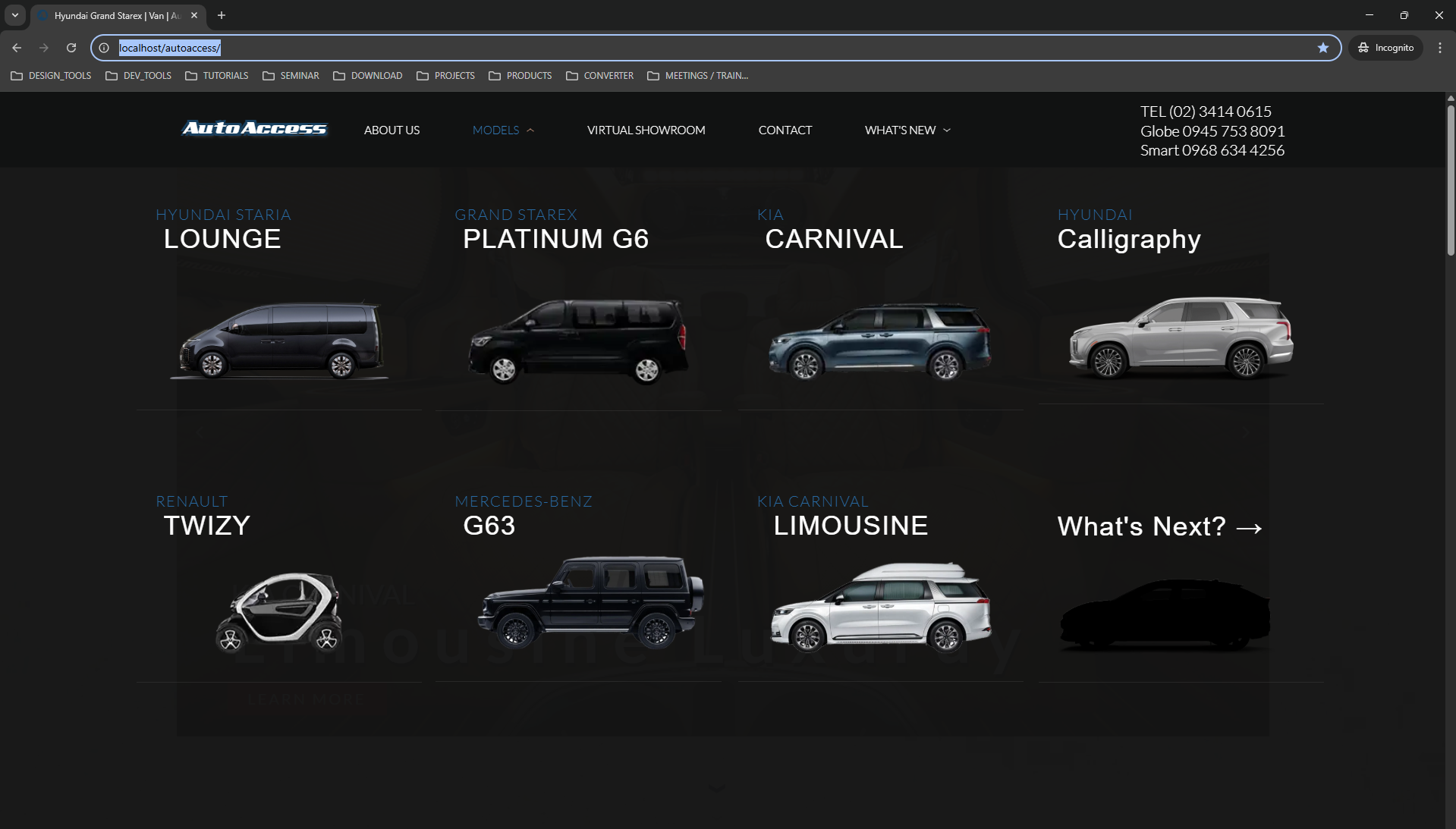Viewport: 1456px width, 829px height.
Task: Click the What's Next? link
Action: pyautogui.click(x=1160, y=526)
